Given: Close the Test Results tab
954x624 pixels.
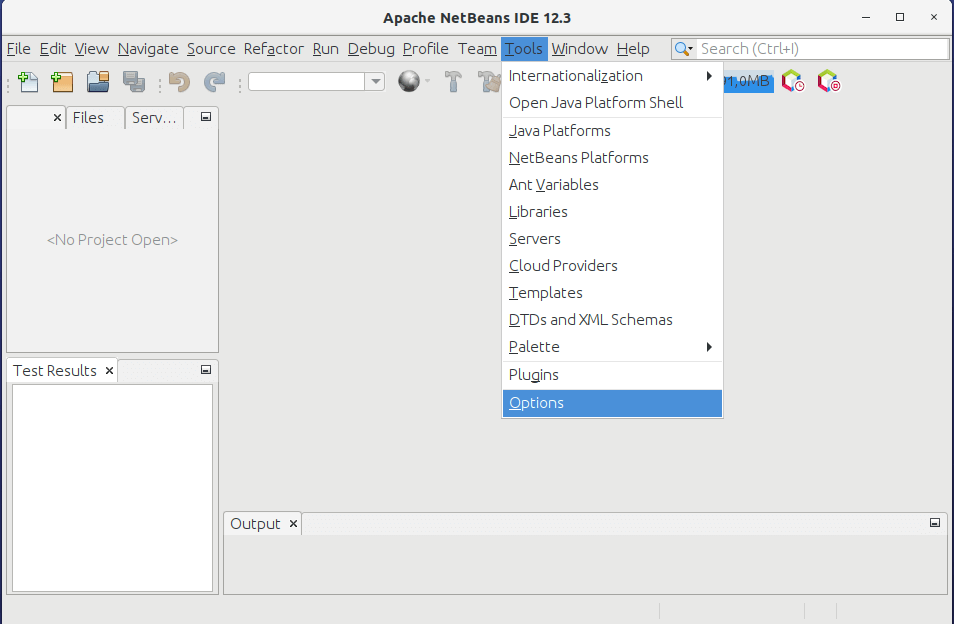Looking at the screenshot, I should (x=110, y=370).
